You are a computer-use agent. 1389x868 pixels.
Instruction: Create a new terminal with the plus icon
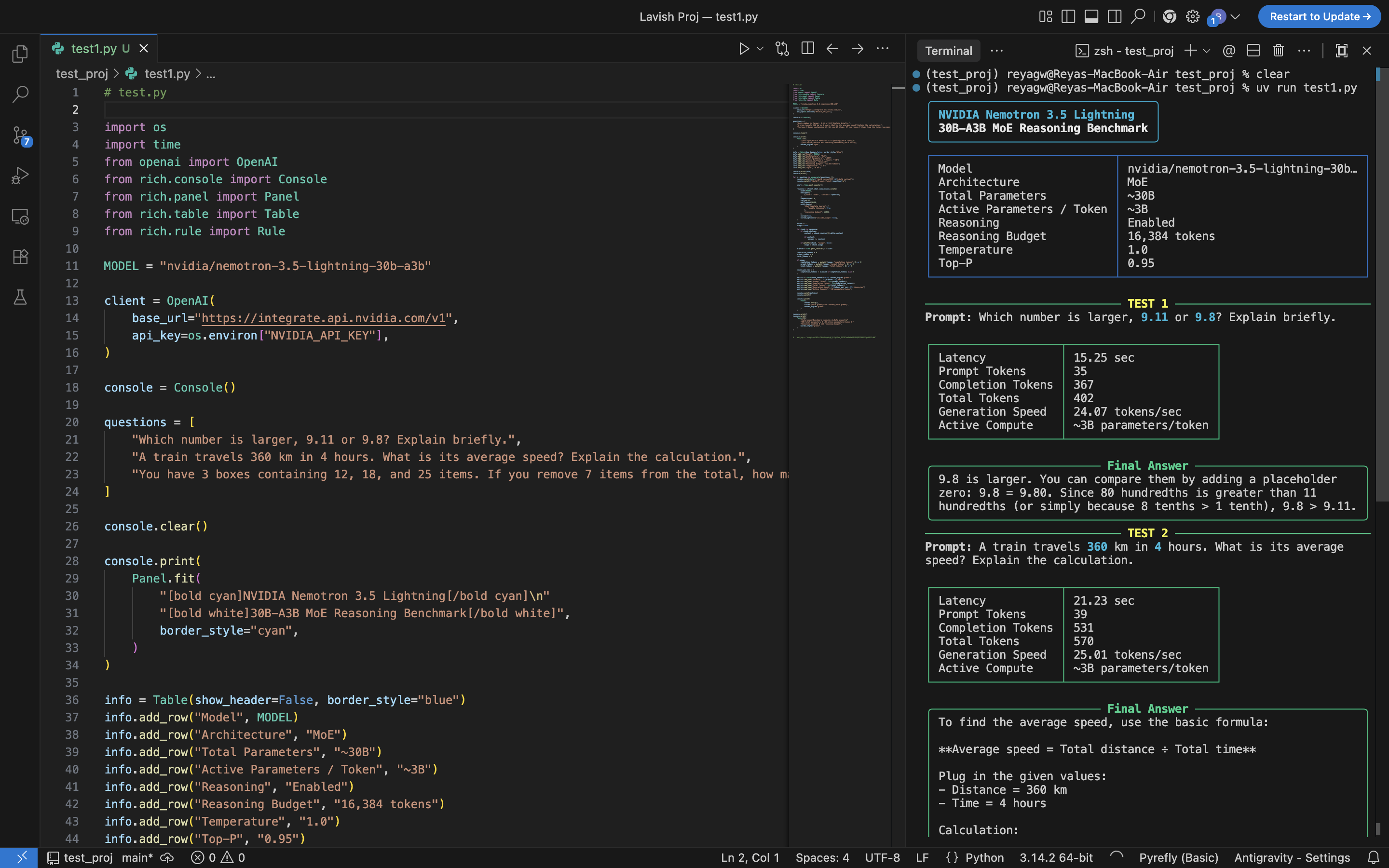(1190, 51)
